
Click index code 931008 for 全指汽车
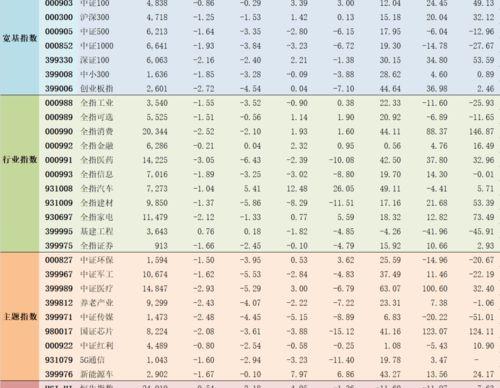(59, 189)
